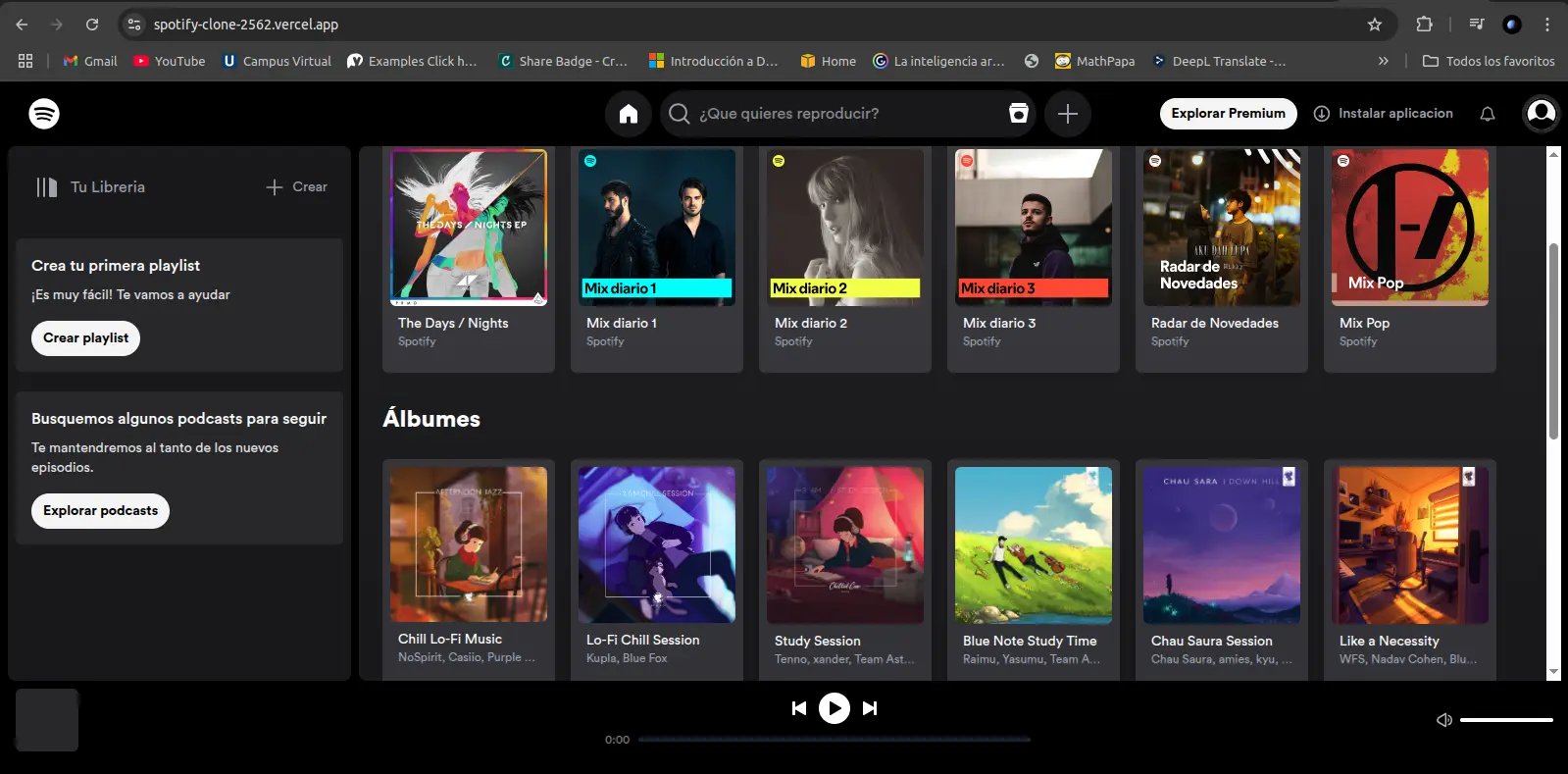Open Gmail bookmark
The image size is (1568, 774).
coord(90,61)
